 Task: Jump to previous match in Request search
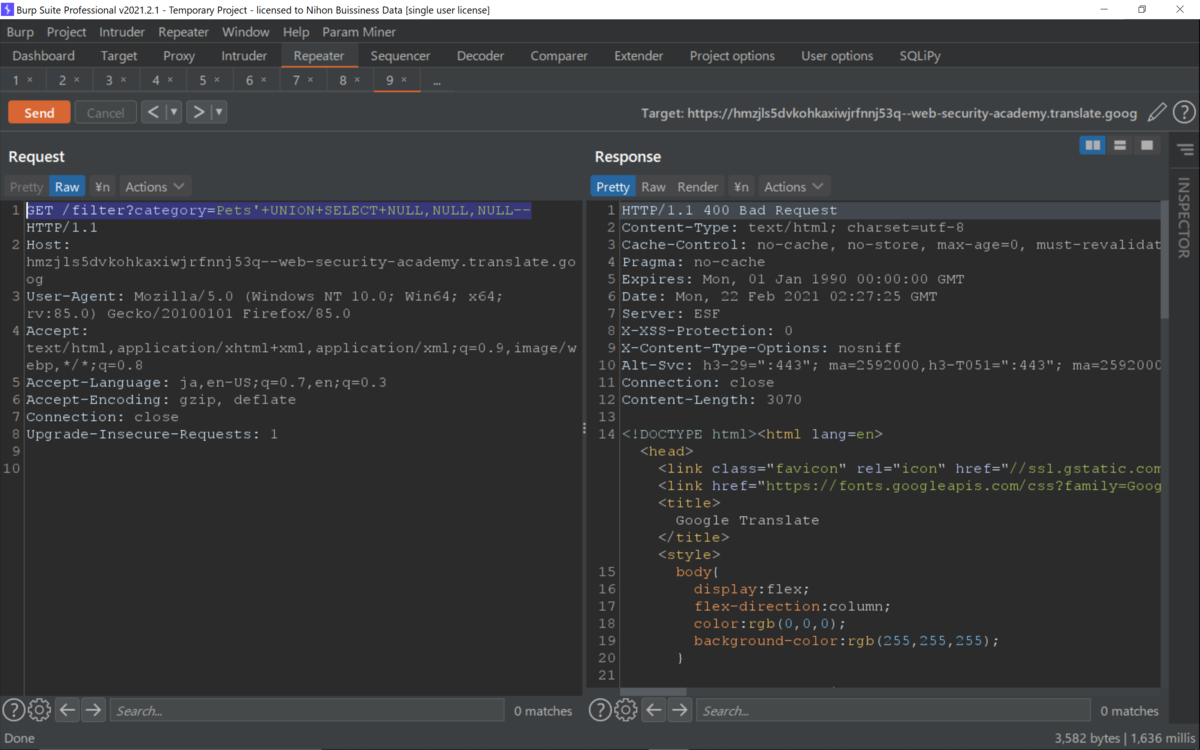67,710
